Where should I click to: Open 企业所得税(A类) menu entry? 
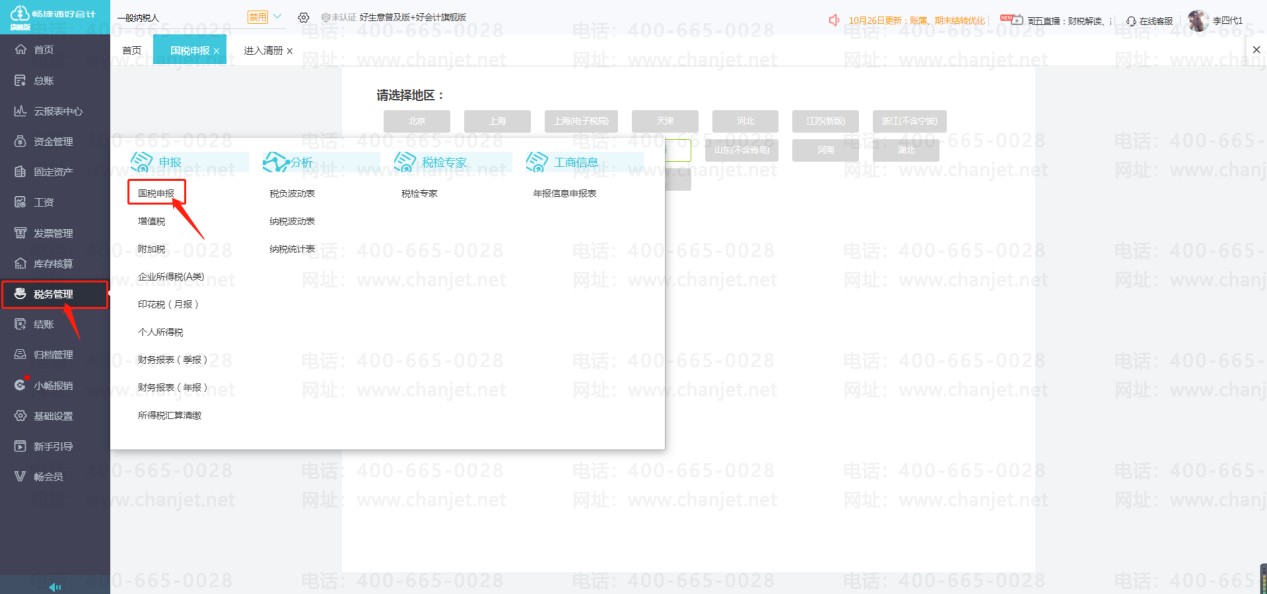(x=170, y=276)
